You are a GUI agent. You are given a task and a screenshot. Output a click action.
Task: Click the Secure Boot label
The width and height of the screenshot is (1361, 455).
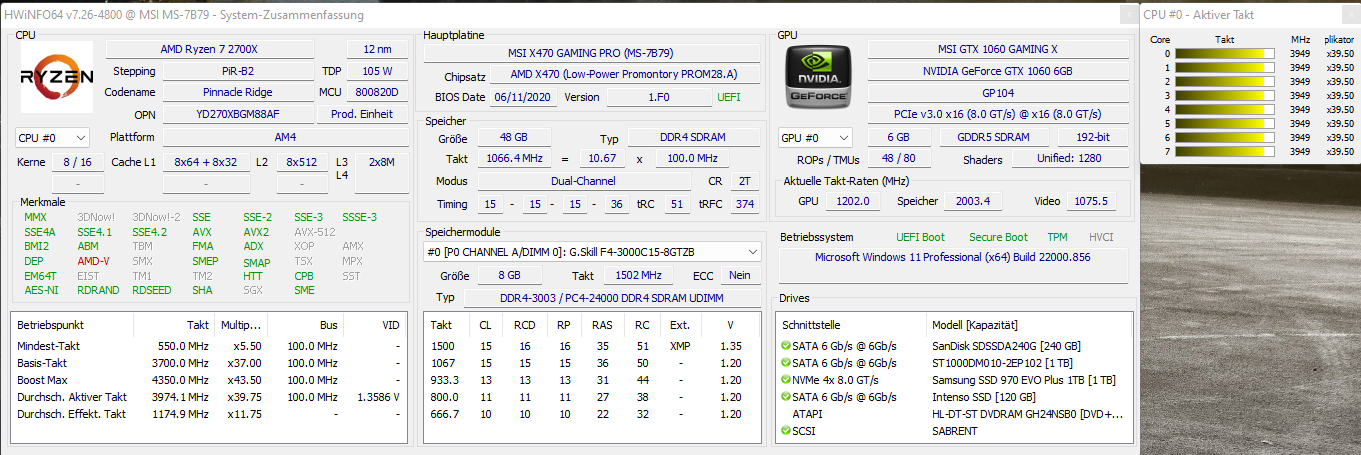(998, 237)
